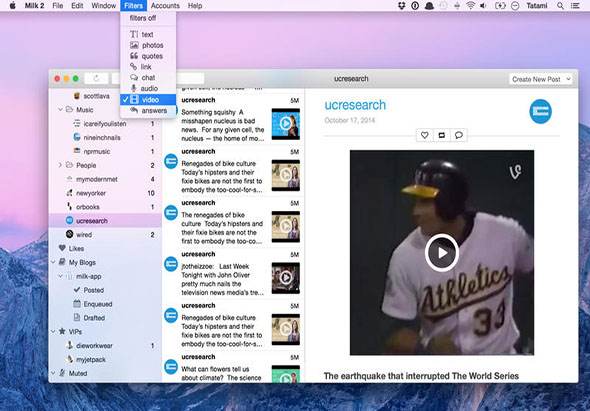Image resolution: width=590 pixels, height=411 pixels.
Task: Expand the People folder
Action: (x=60, y=165)
